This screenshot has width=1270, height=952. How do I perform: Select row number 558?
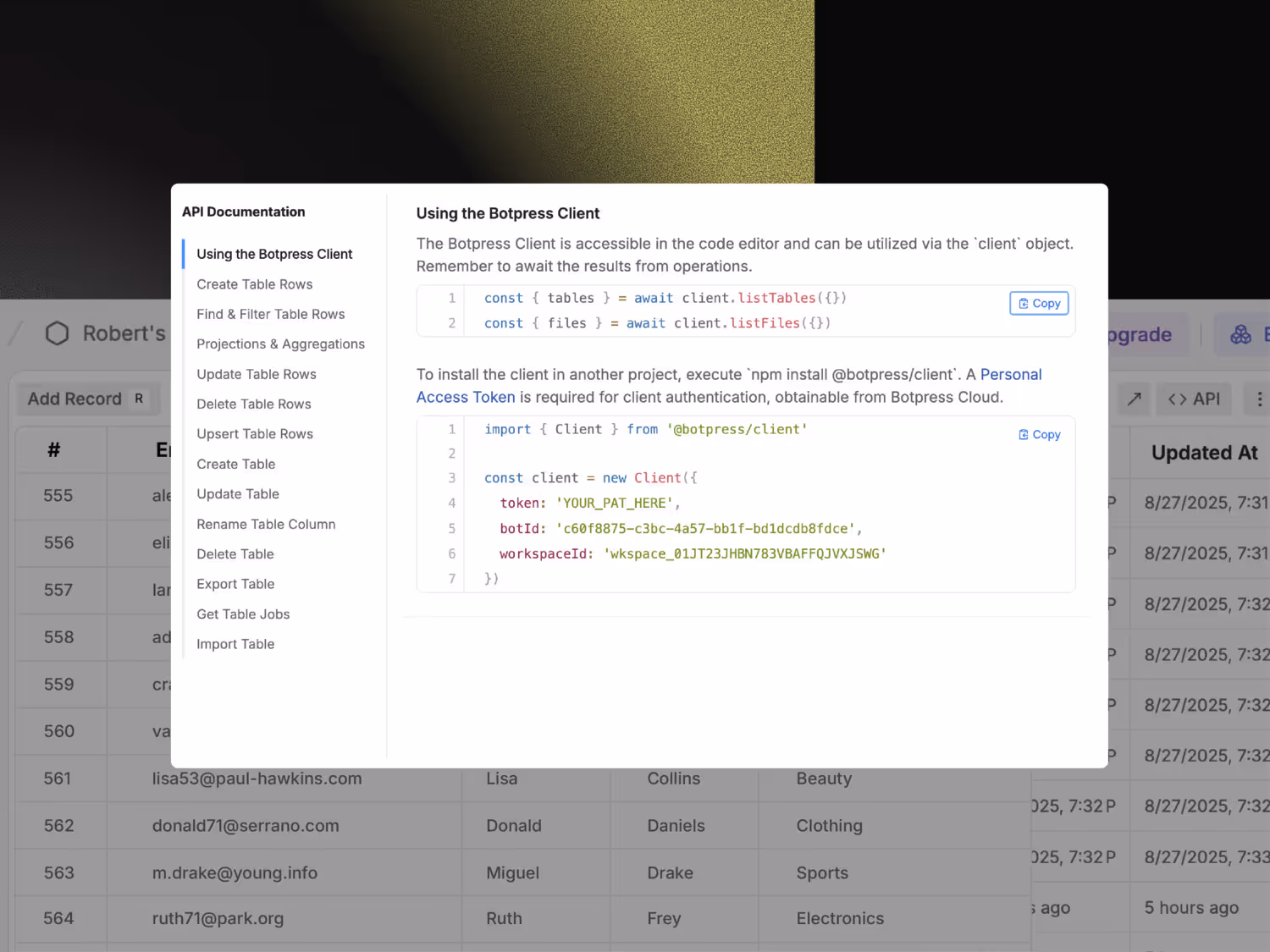click(59, 637)
